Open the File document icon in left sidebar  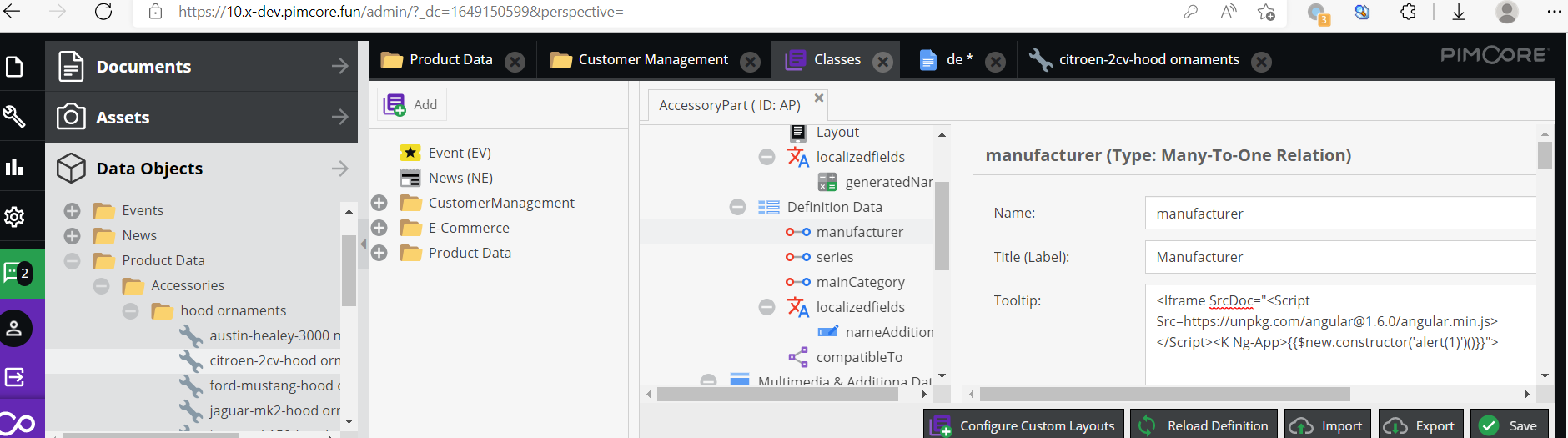pos(14,66)
